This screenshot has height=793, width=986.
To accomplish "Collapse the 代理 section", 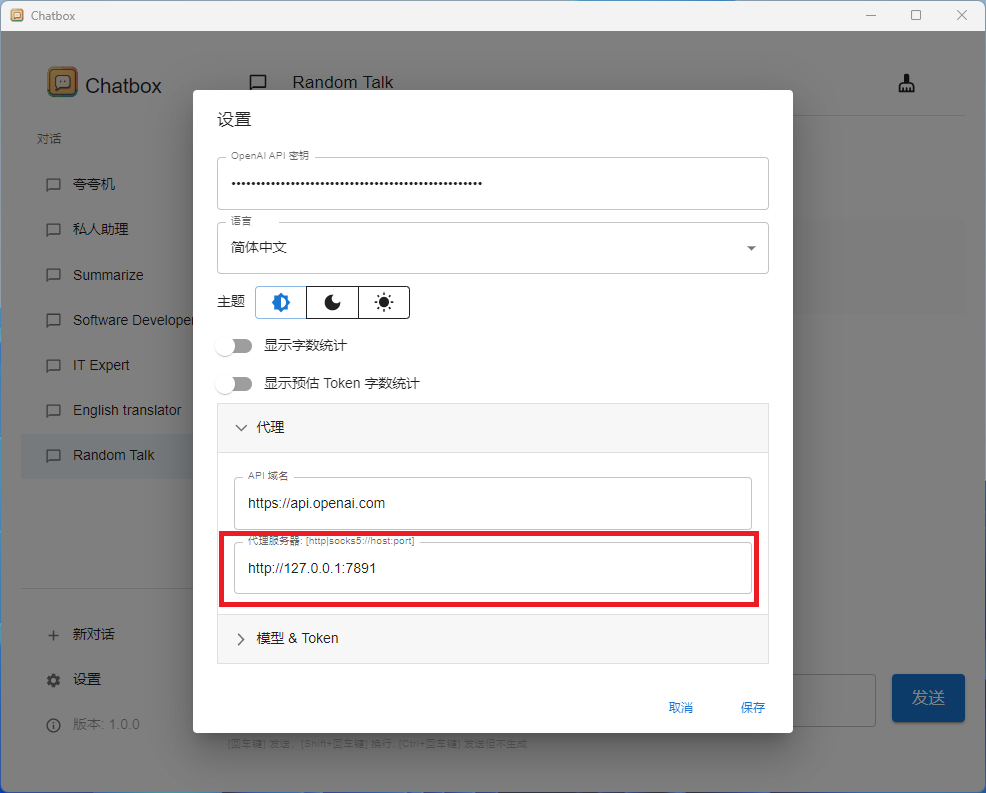I will click(x=493, y=428).
